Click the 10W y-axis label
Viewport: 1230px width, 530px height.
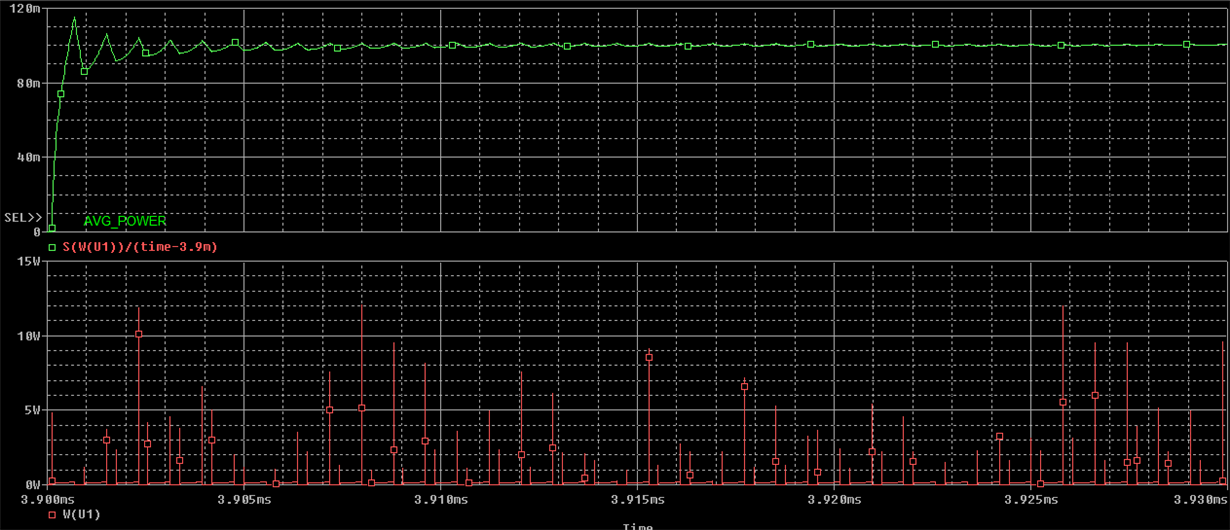coord(28,336)
